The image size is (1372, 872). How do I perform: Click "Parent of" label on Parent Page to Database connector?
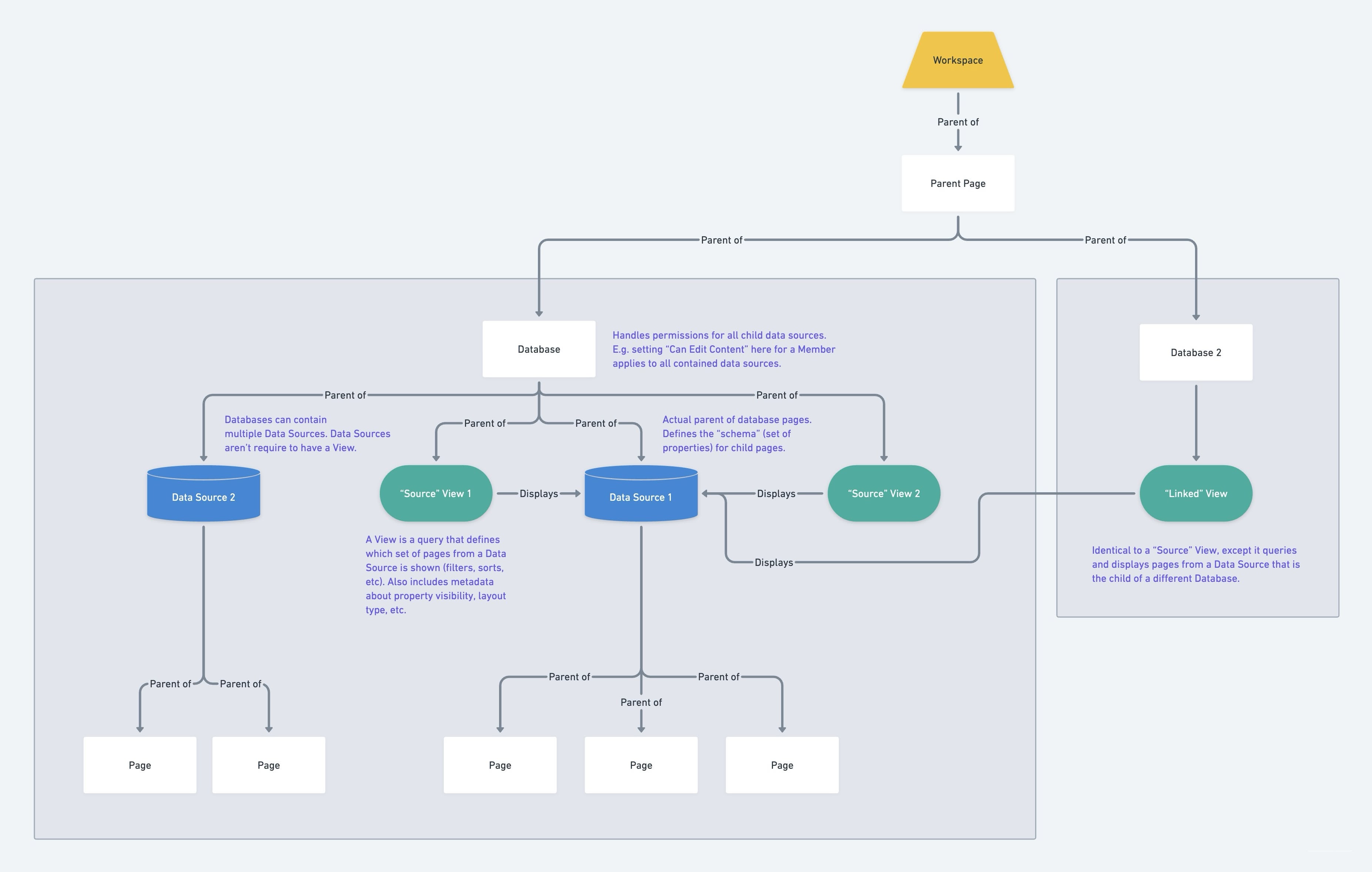pos(721,240)
